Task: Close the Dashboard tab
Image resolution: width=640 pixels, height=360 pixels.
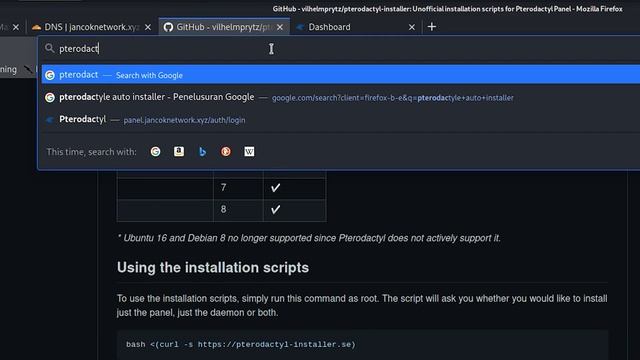Action: [411, 27]
